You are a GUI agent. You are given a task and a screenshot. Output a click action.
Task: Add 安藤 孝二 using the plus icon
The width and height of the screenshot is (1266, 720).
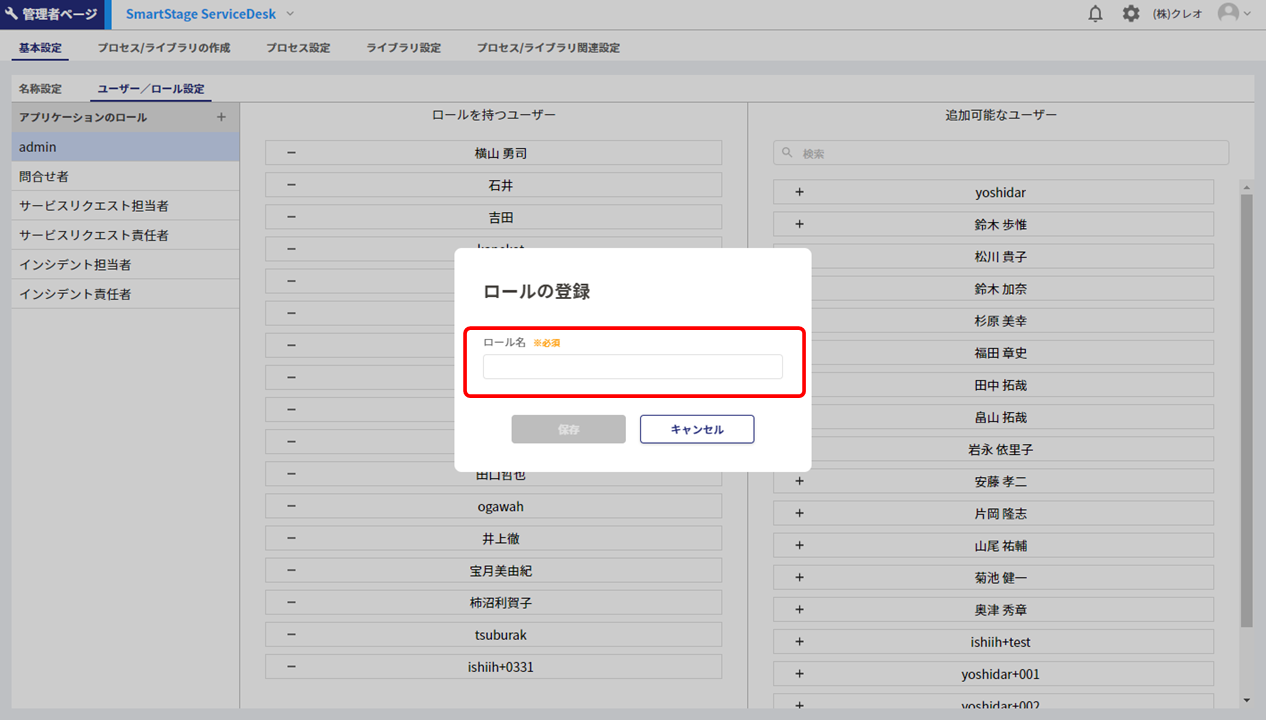pos(799,481)
